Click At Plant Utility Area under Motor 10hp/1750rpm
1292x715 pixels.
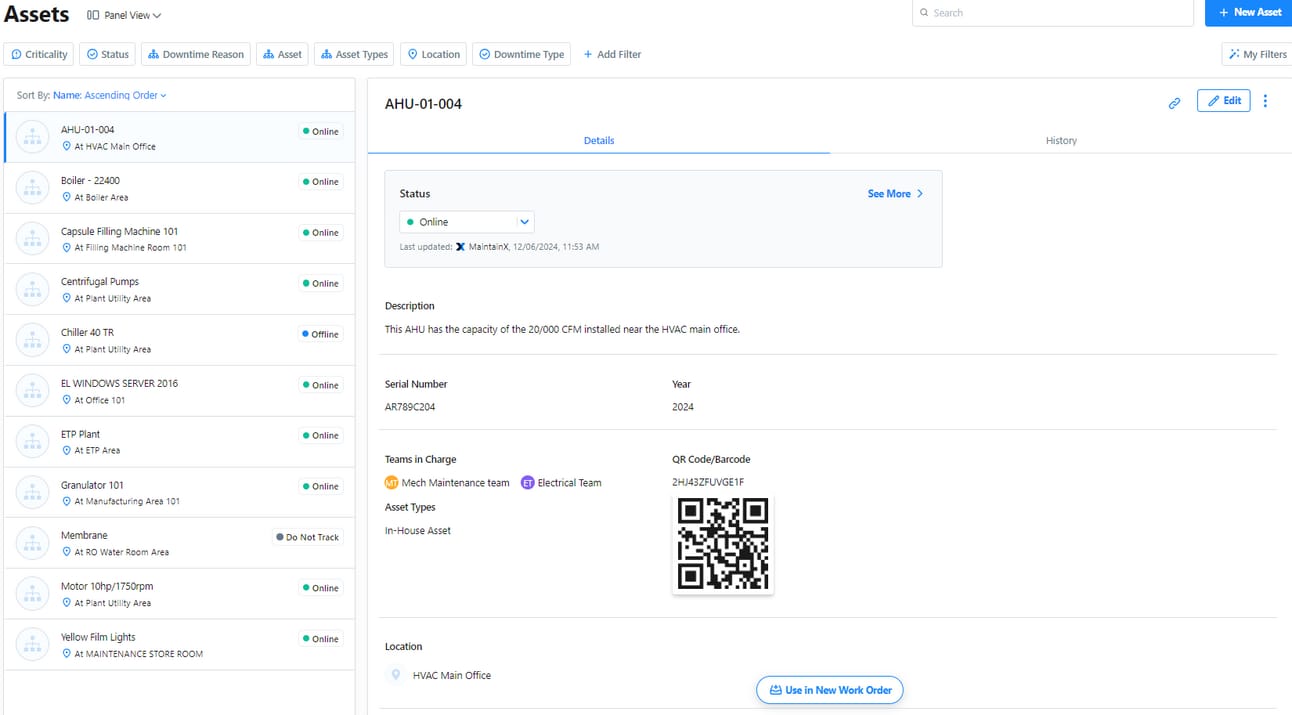[113, 603]
